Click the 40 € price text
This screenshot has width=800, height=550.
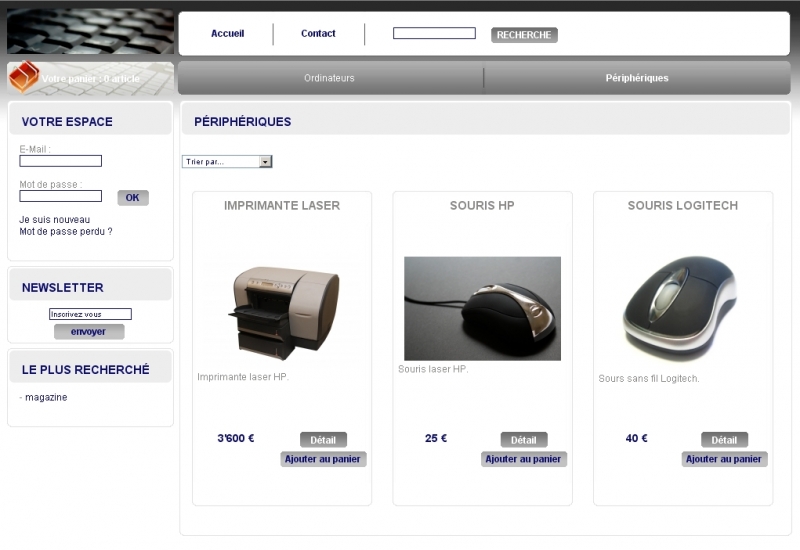click(x=636, y=438)
